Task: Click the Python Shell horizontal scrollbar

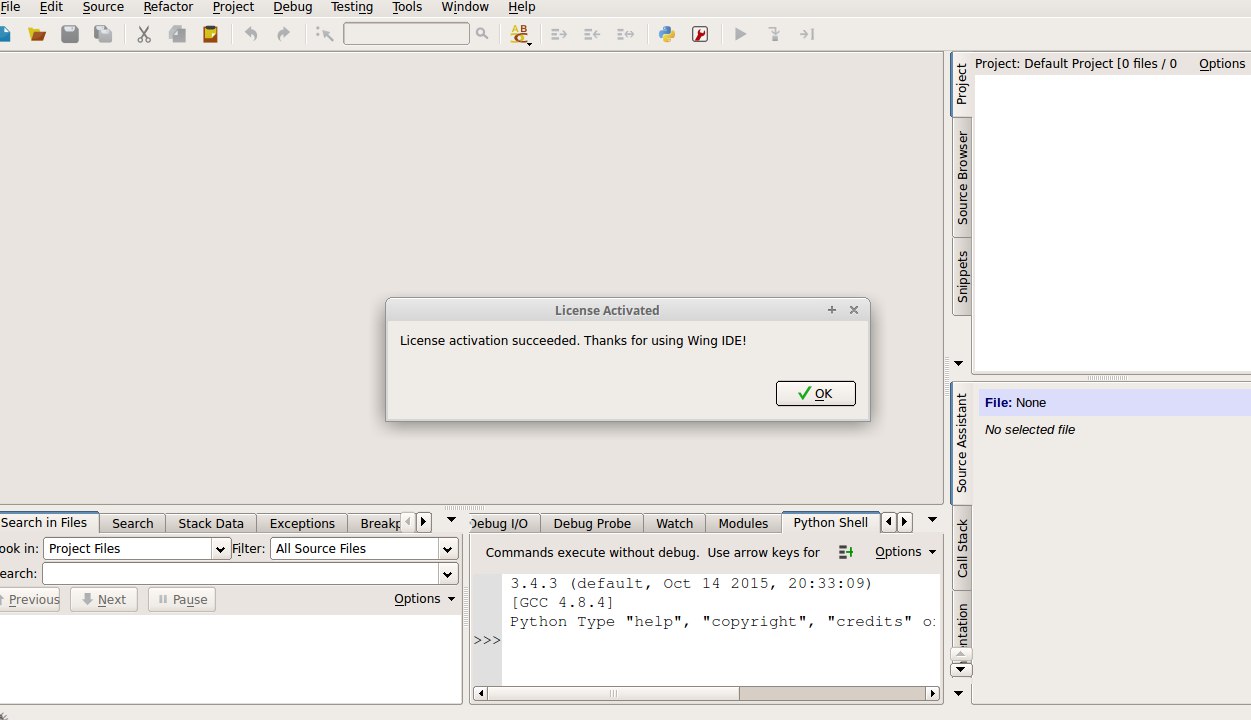Action: pyautogui.click(x=707, y=693)
